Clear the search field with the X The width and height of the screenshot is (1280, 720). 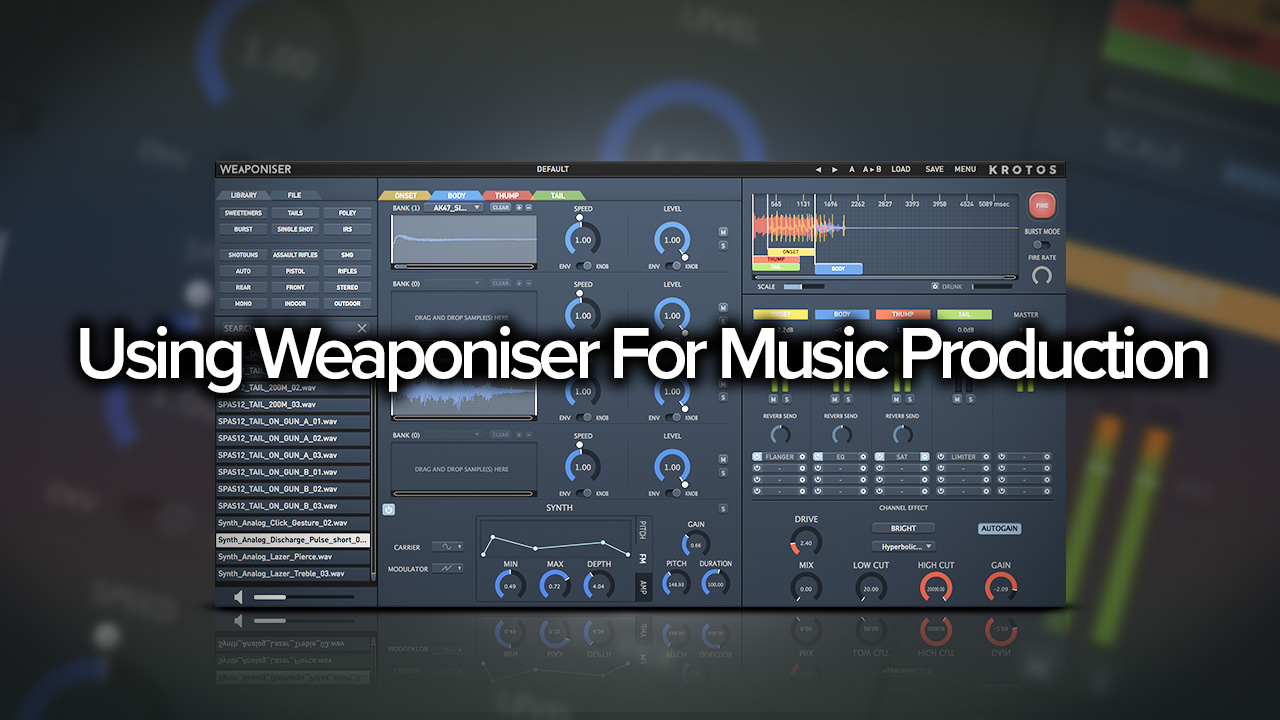362,328
